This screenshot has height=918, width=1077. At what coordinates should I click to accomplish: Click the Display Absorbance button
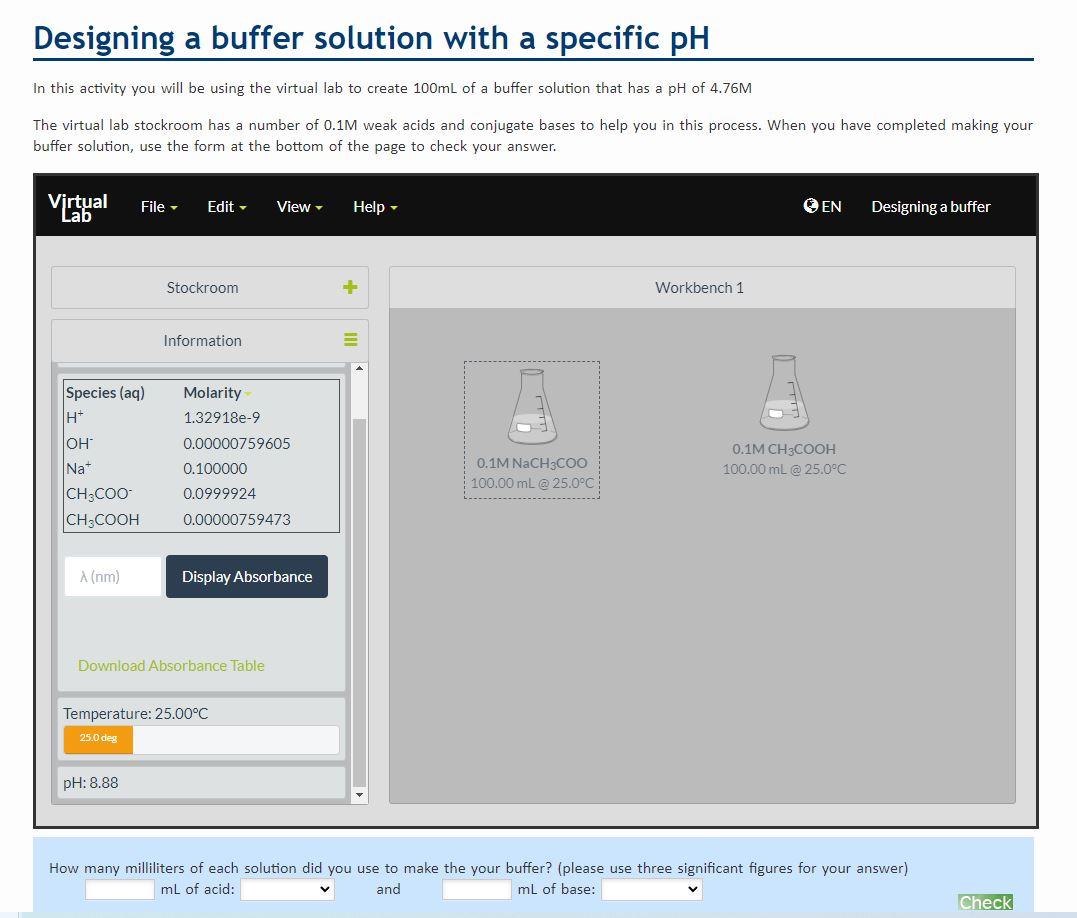point(246,576)
